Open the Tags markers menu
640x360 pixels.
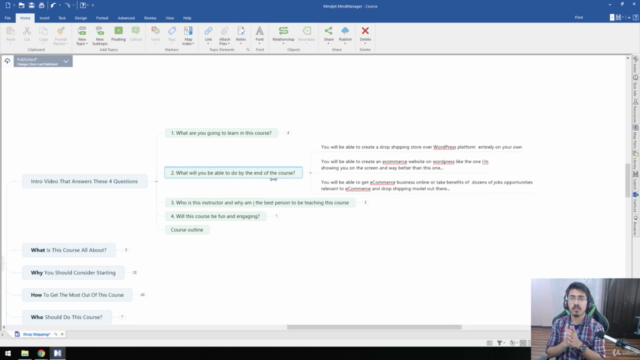[x=172, y=35]
